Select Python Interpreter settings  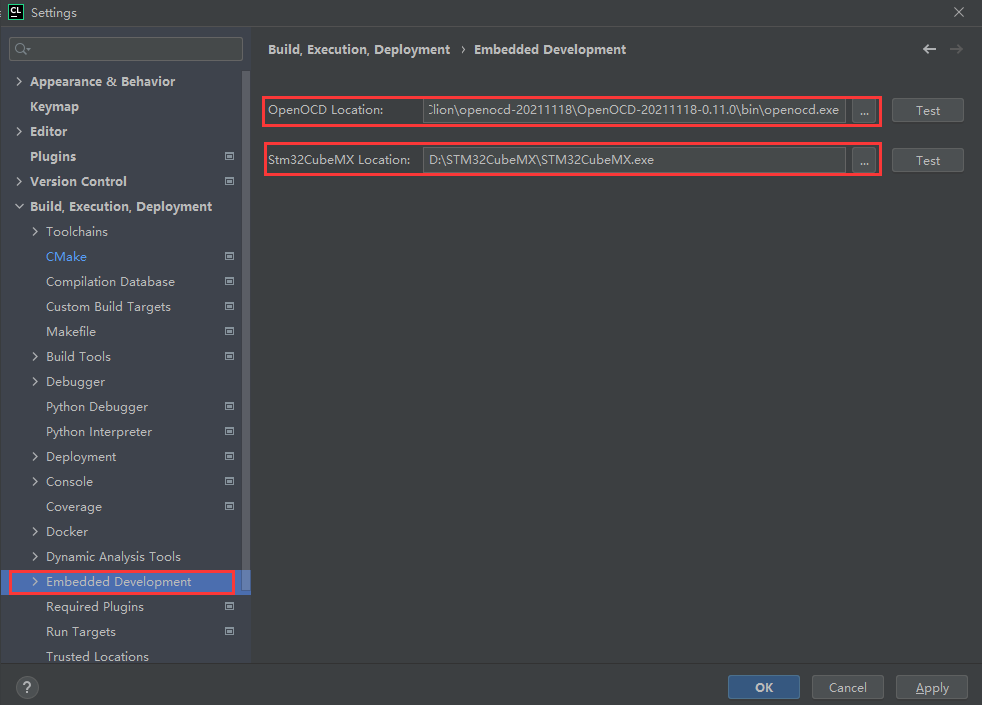[x=99, y=432]
